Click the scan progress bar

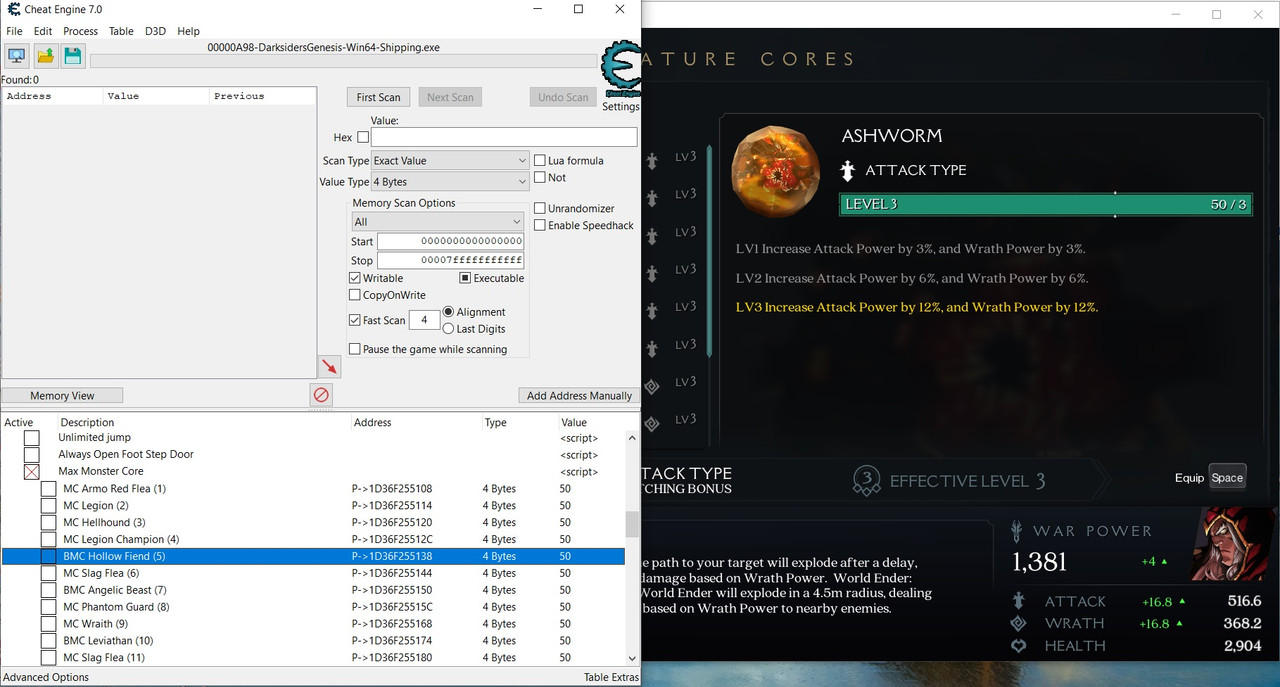click(x=343, y=61)
